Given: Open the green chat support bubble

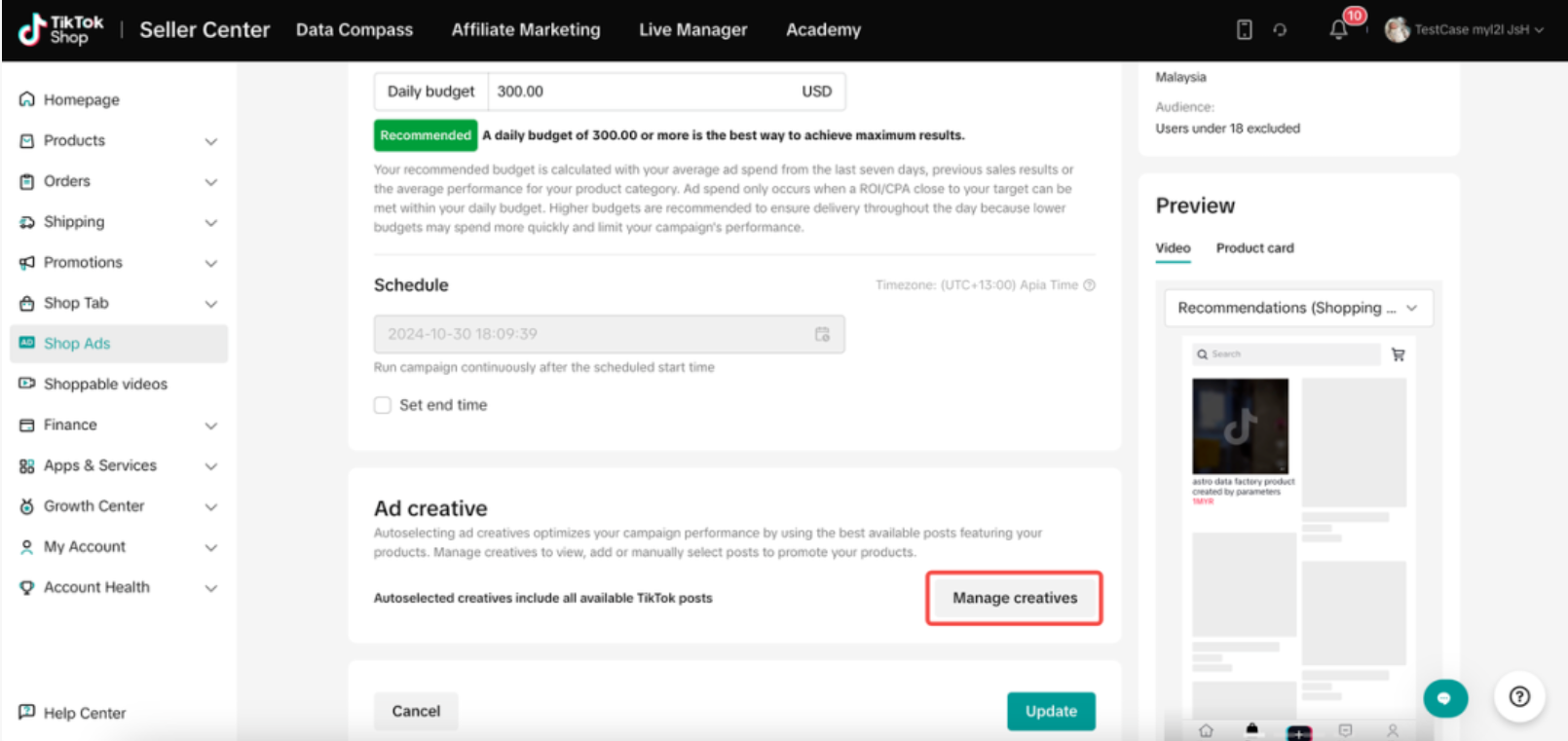Looking at the screenshot, I should point(1444,698).
